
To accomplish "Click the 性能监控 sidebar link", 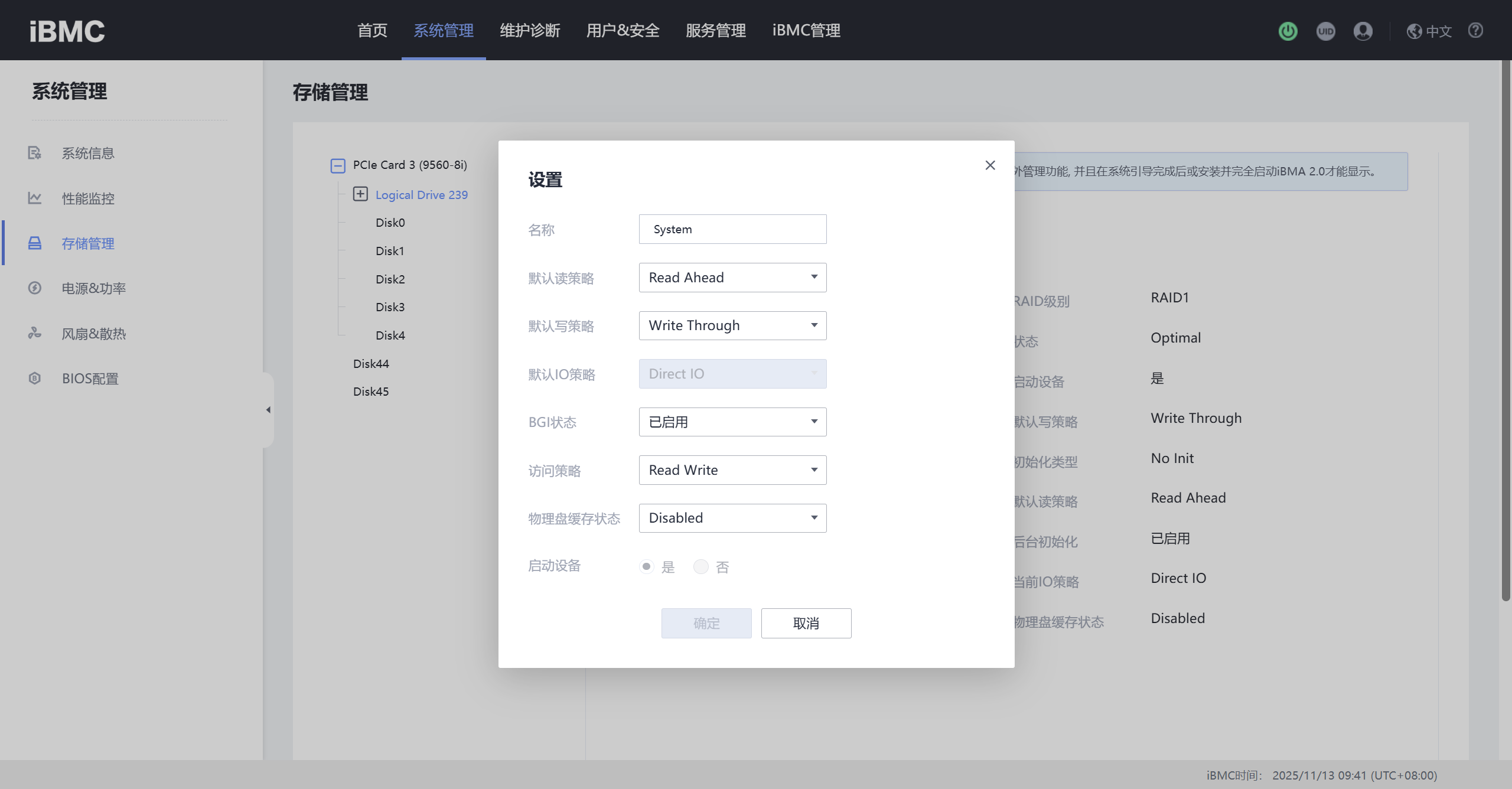I will (x=88, y=198).
